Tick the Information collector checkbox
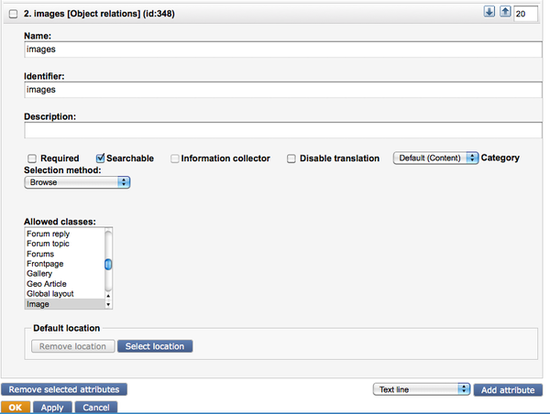Viewport: 550px width, 414px height. pos(175,159)
